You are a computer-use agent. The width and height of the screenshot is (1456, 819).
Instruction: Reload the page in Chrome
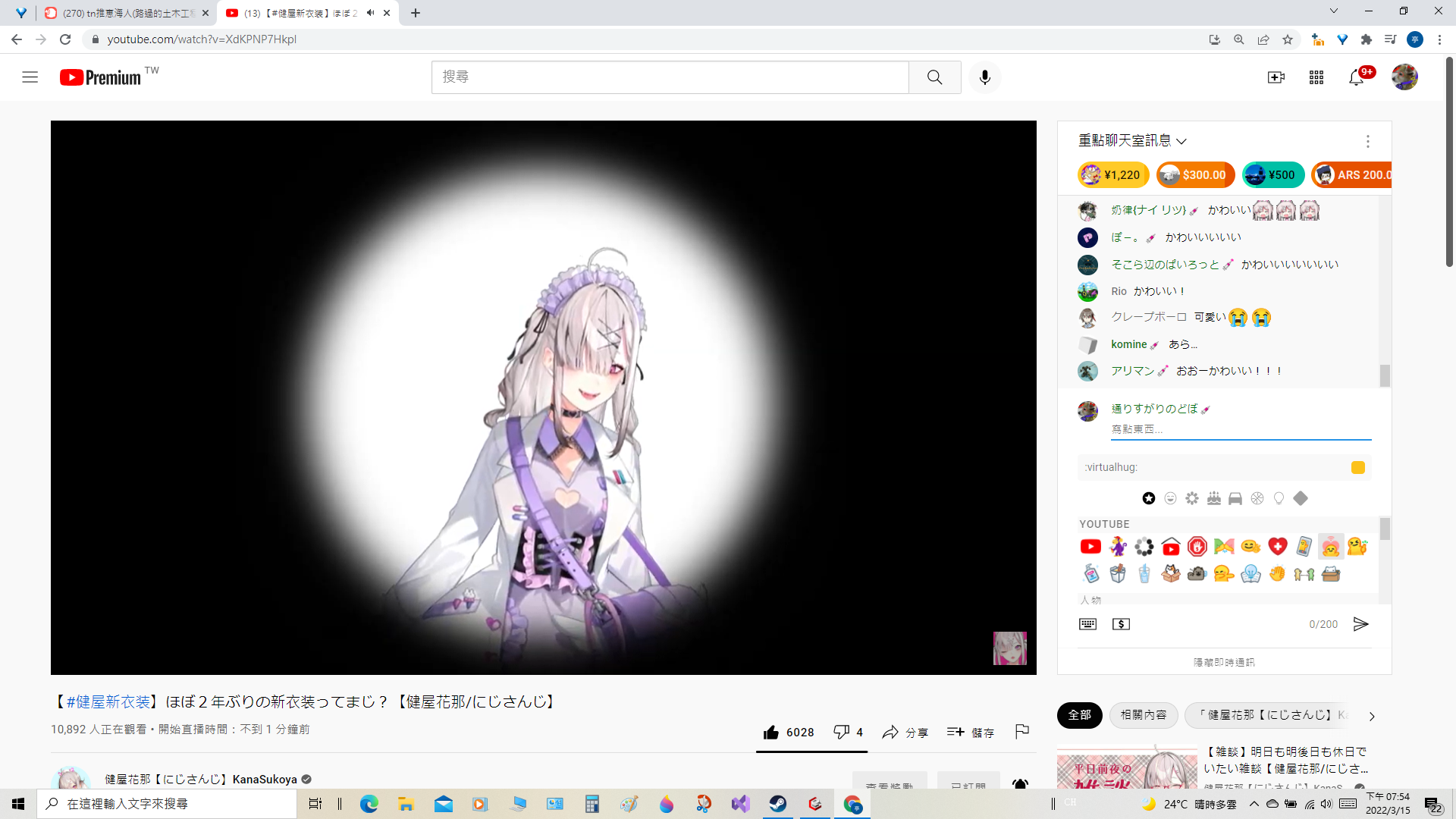[65, 39]
